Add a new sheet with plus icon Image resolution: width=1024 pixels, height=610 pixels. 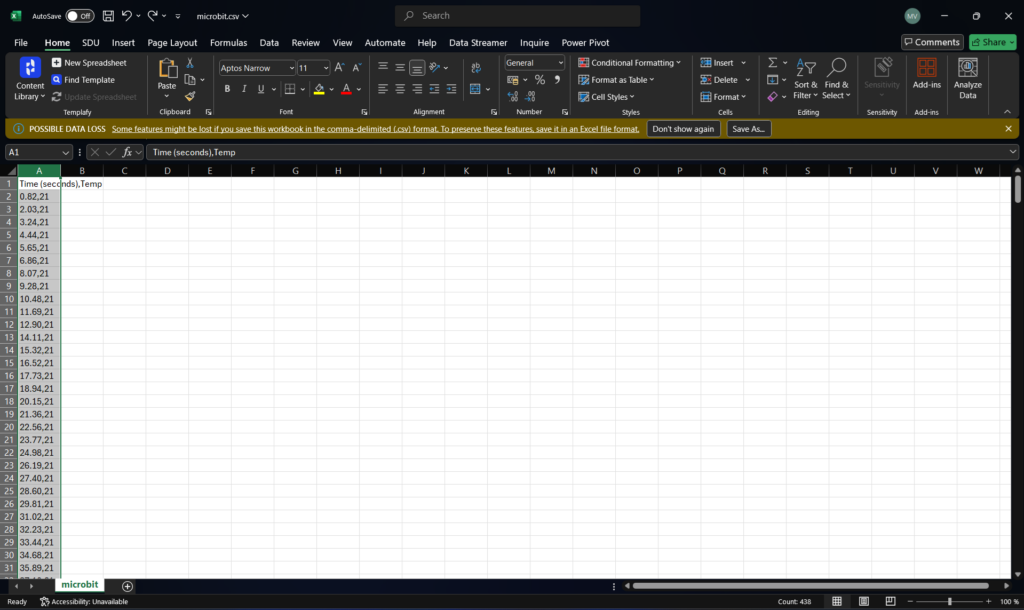point(127,586)
